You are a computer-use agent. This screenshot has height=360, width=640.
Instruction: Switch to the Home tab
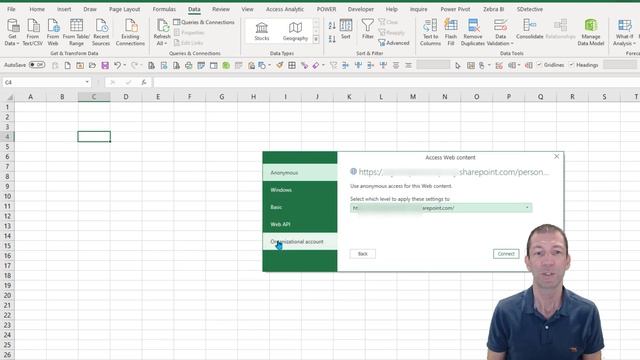coord(37,9)
